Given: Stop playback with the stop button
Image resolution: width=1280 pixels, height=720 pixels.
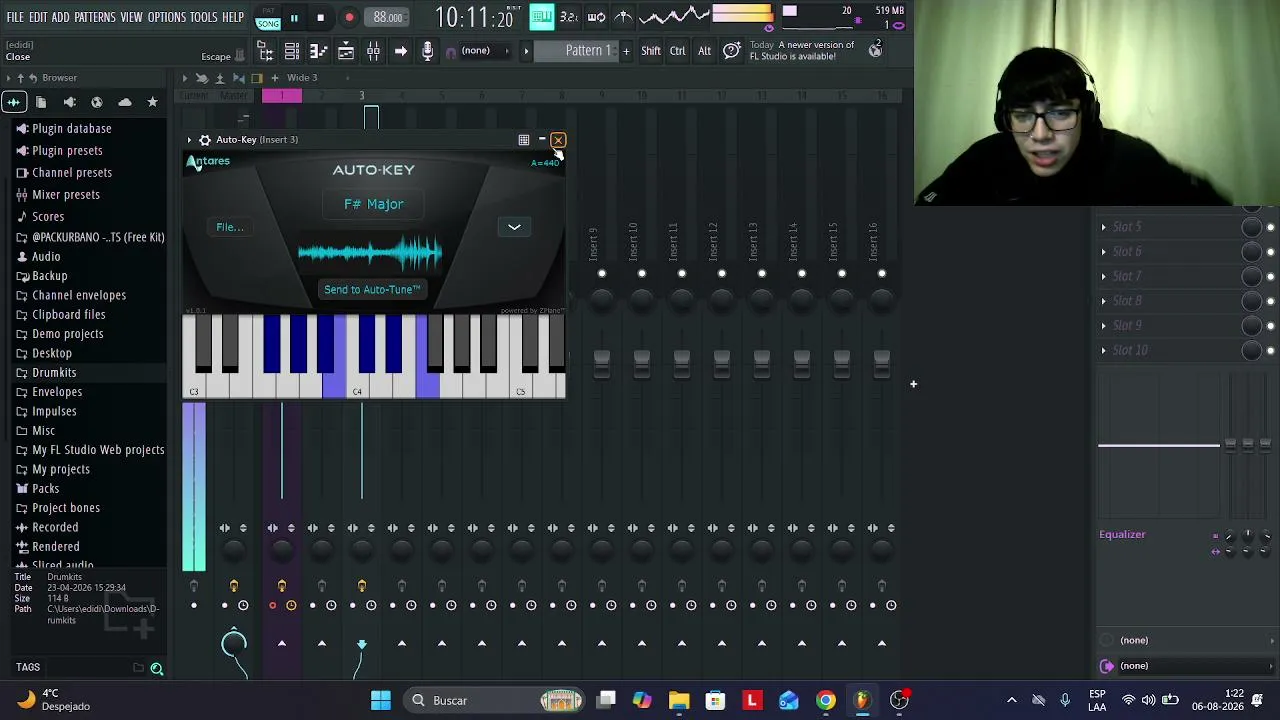Looking at the screenshot, I should [320, 18].
